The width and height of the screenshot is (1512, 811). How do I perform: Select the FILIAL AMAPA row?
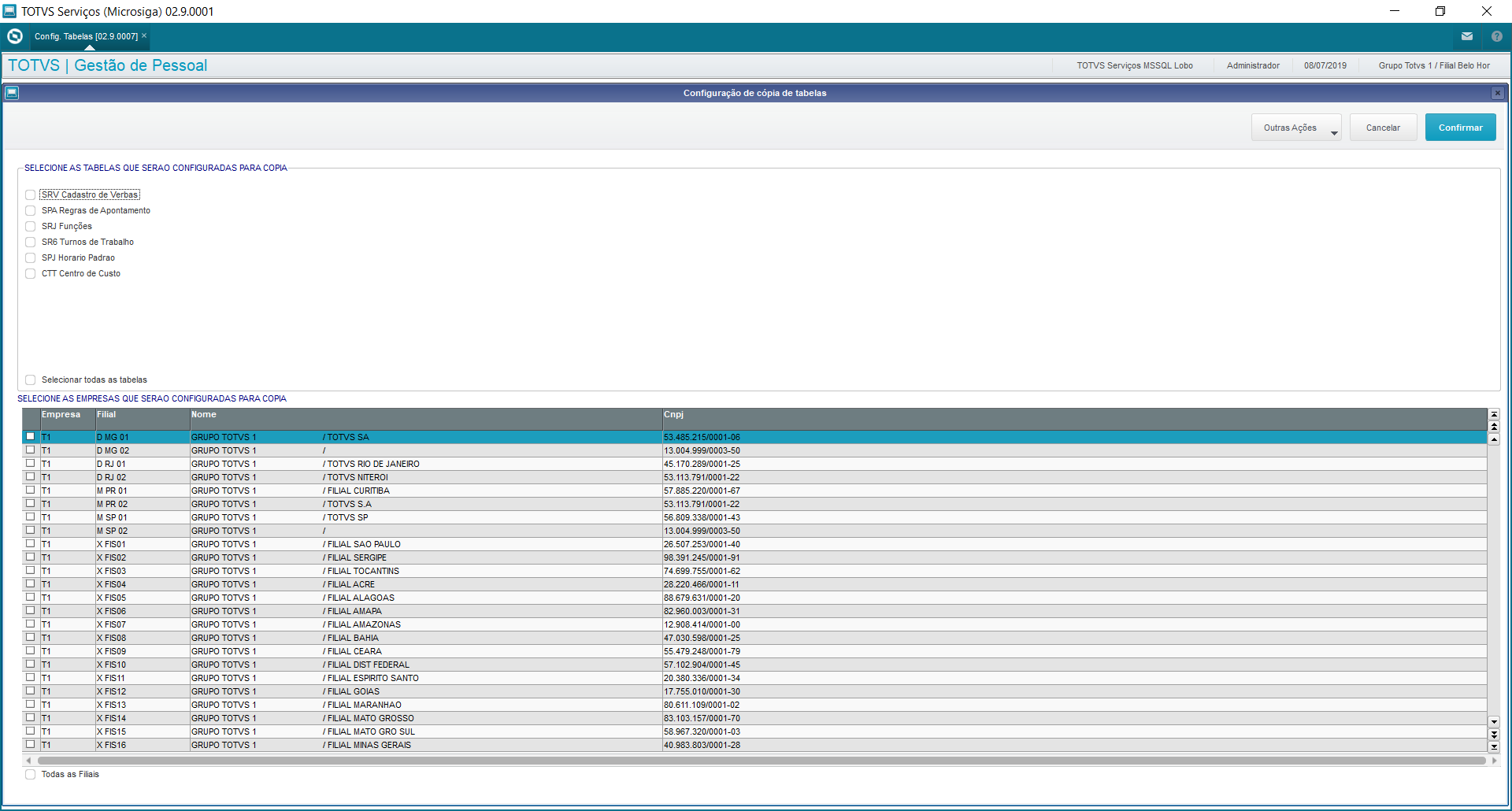(754, 611)
